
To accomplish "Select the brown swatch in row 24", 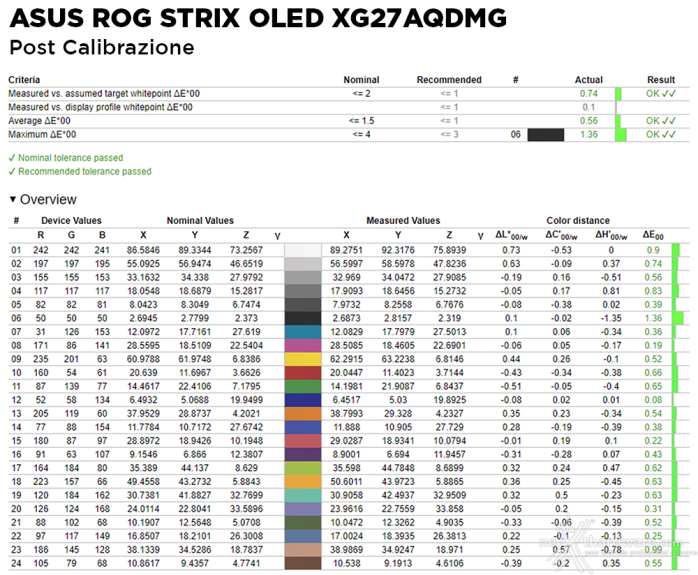I will 303,563.
